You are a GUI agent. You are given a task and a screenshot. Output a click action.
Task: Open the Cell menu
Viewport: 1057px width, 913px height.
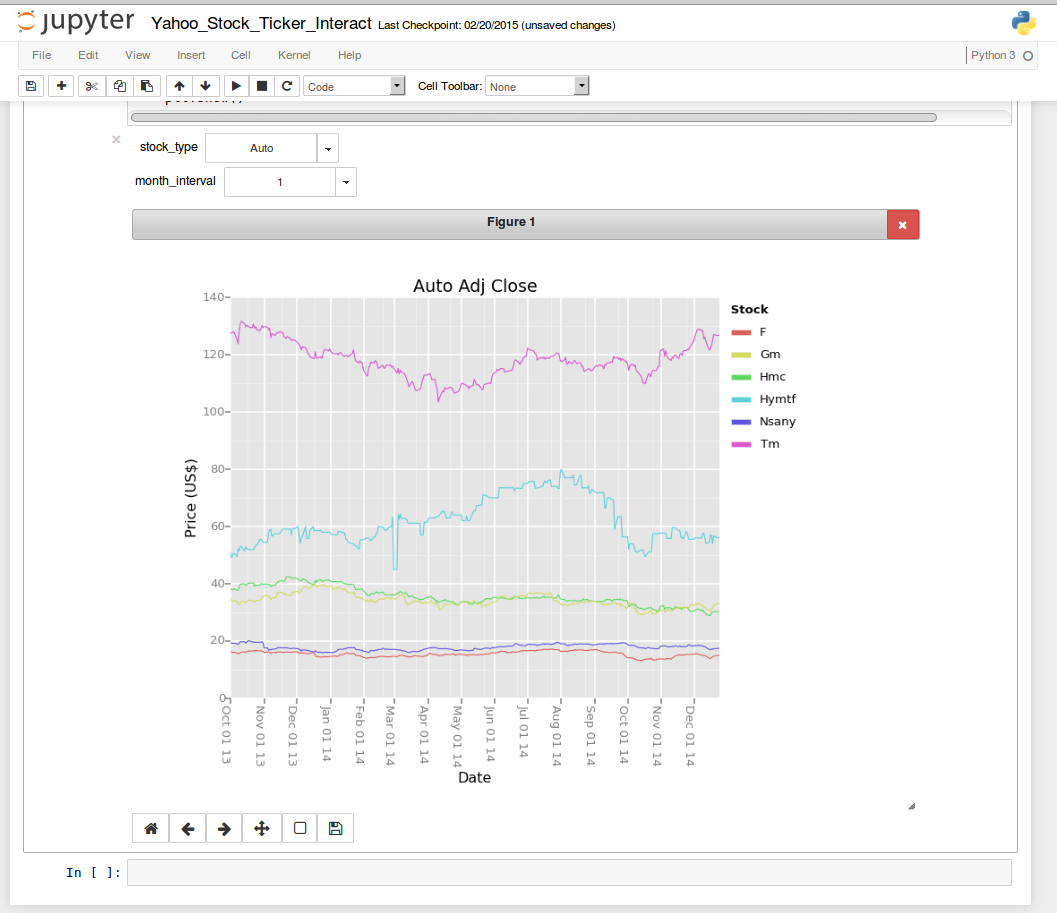[x=241, y=55]
